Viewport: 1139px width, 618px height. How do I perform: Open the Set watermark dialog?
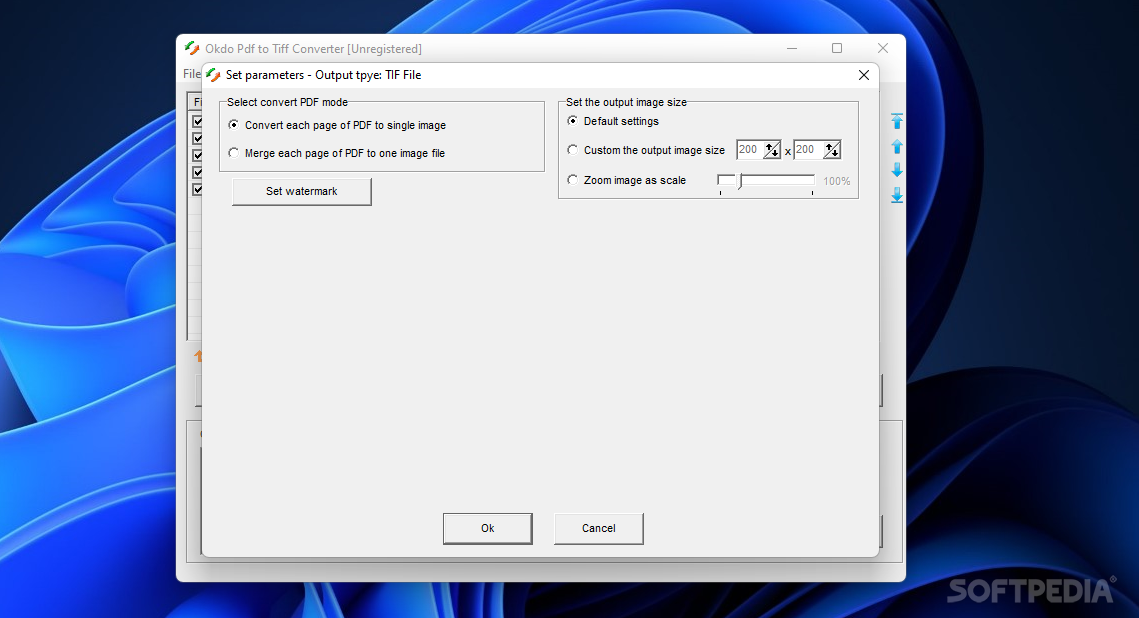pyautogui.click(x=301, y=192)
